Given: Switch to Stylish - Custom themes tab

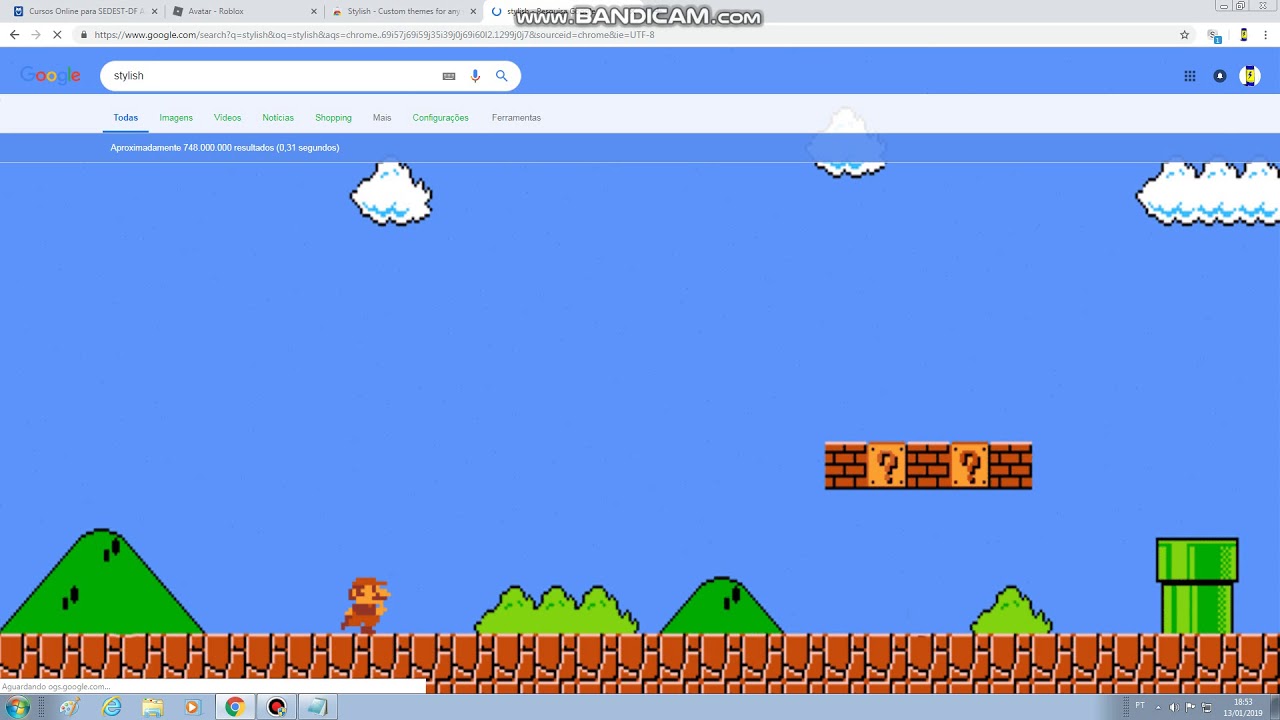Looking at the screenshot, I should (x=403, y=12).
